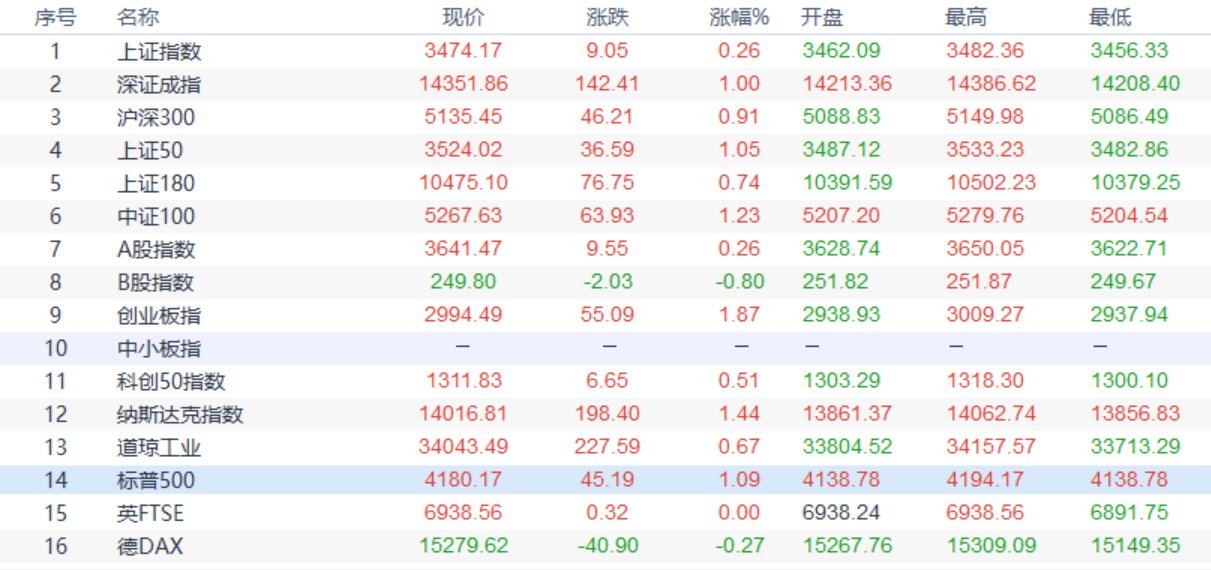Click A股指数 high value 3650.05
Image resolution: width=1211 pixels, height=570 pixels.
pyautogui.click(x=985, y=248)
